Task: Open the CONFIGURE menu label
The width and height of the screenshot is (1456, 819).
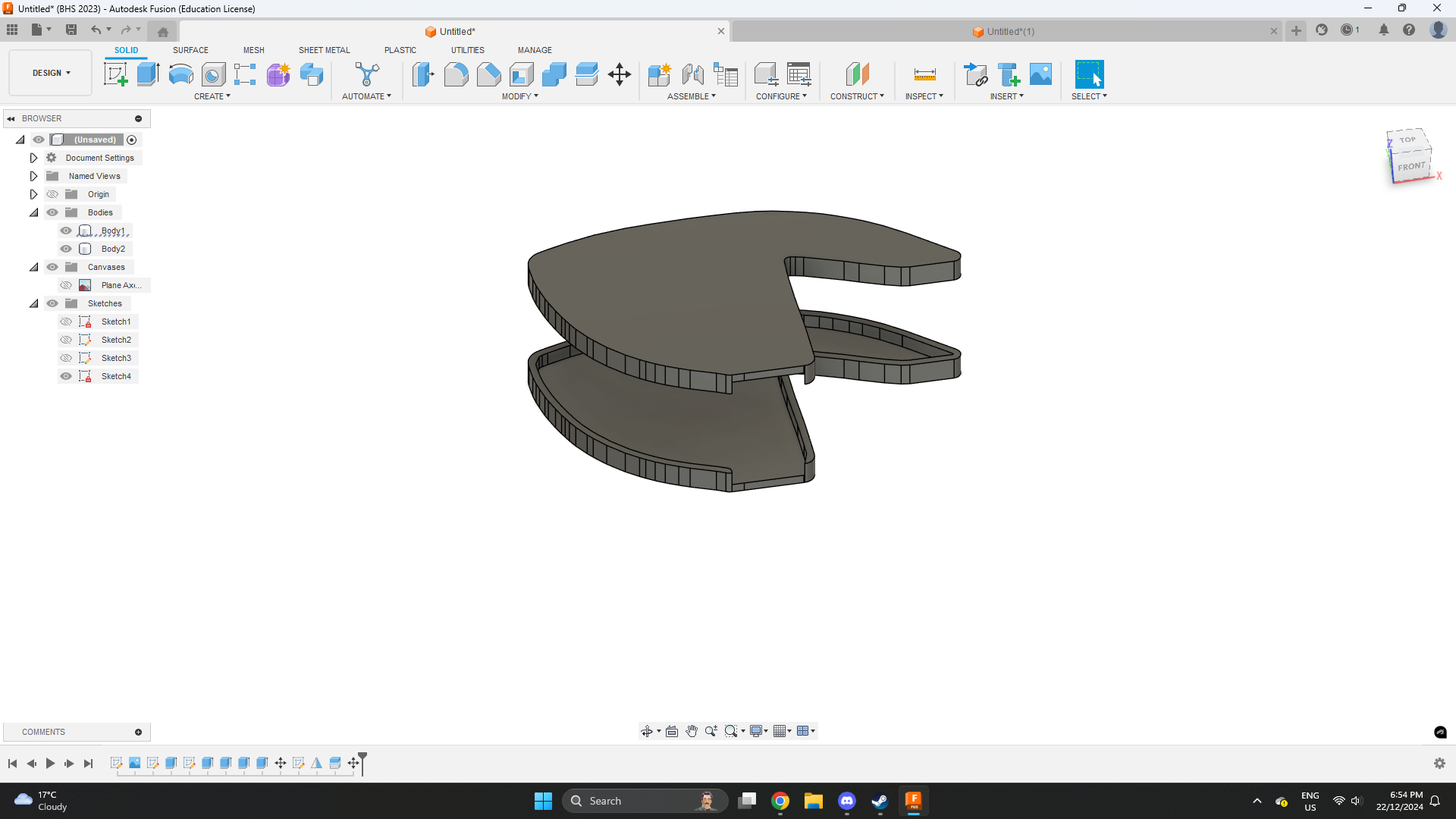Action: (781, 96)
